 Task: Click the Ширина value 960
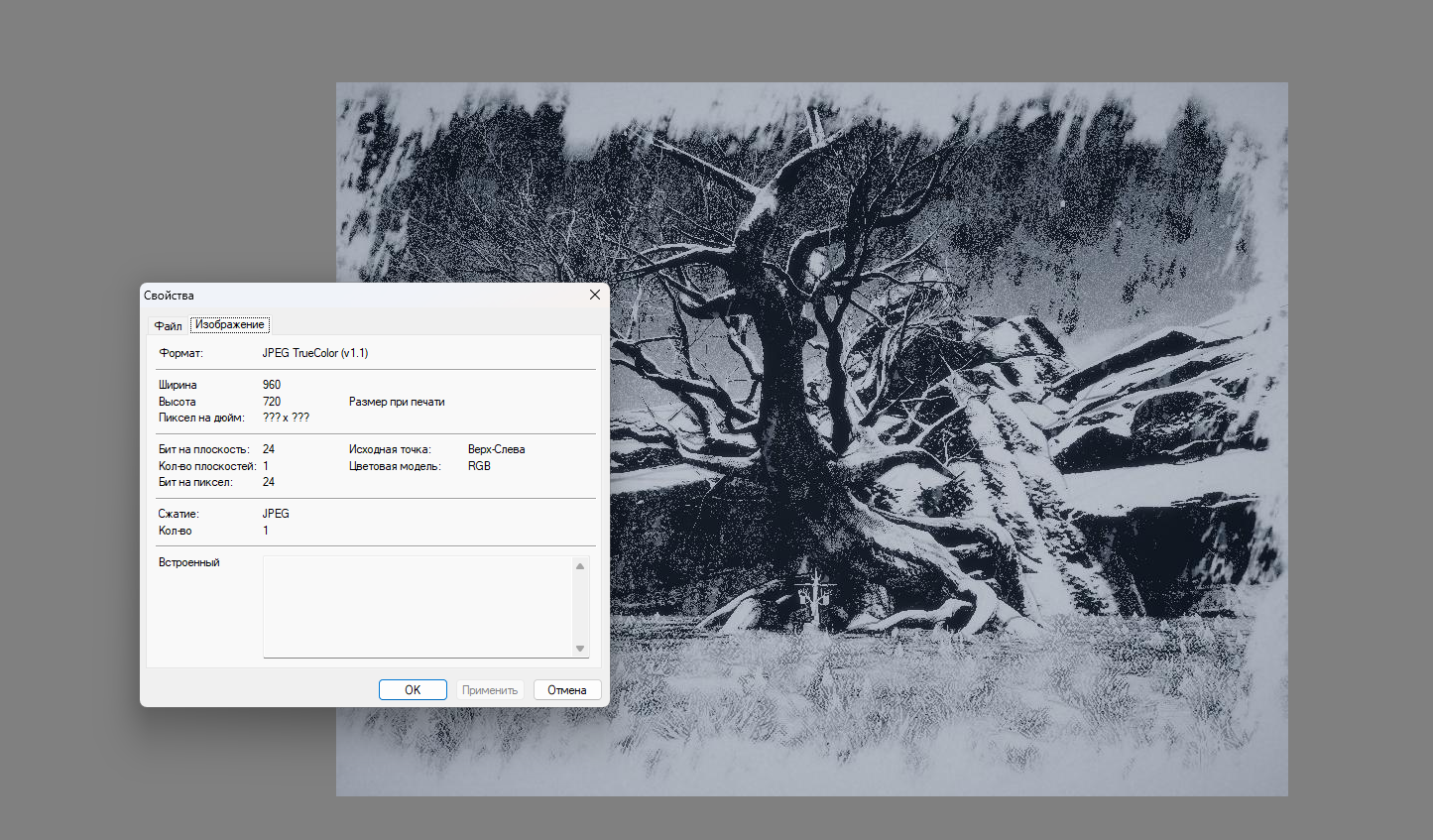point(272,385)
